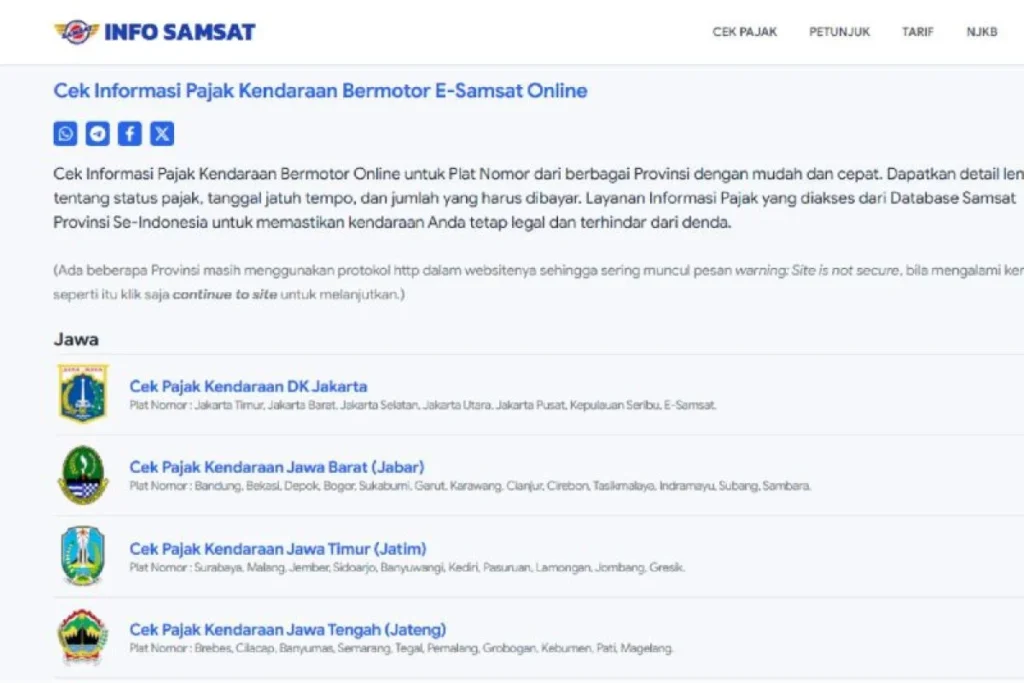Click the DK Jakarta province emblem
The image size is (1024, 683).
82,393
